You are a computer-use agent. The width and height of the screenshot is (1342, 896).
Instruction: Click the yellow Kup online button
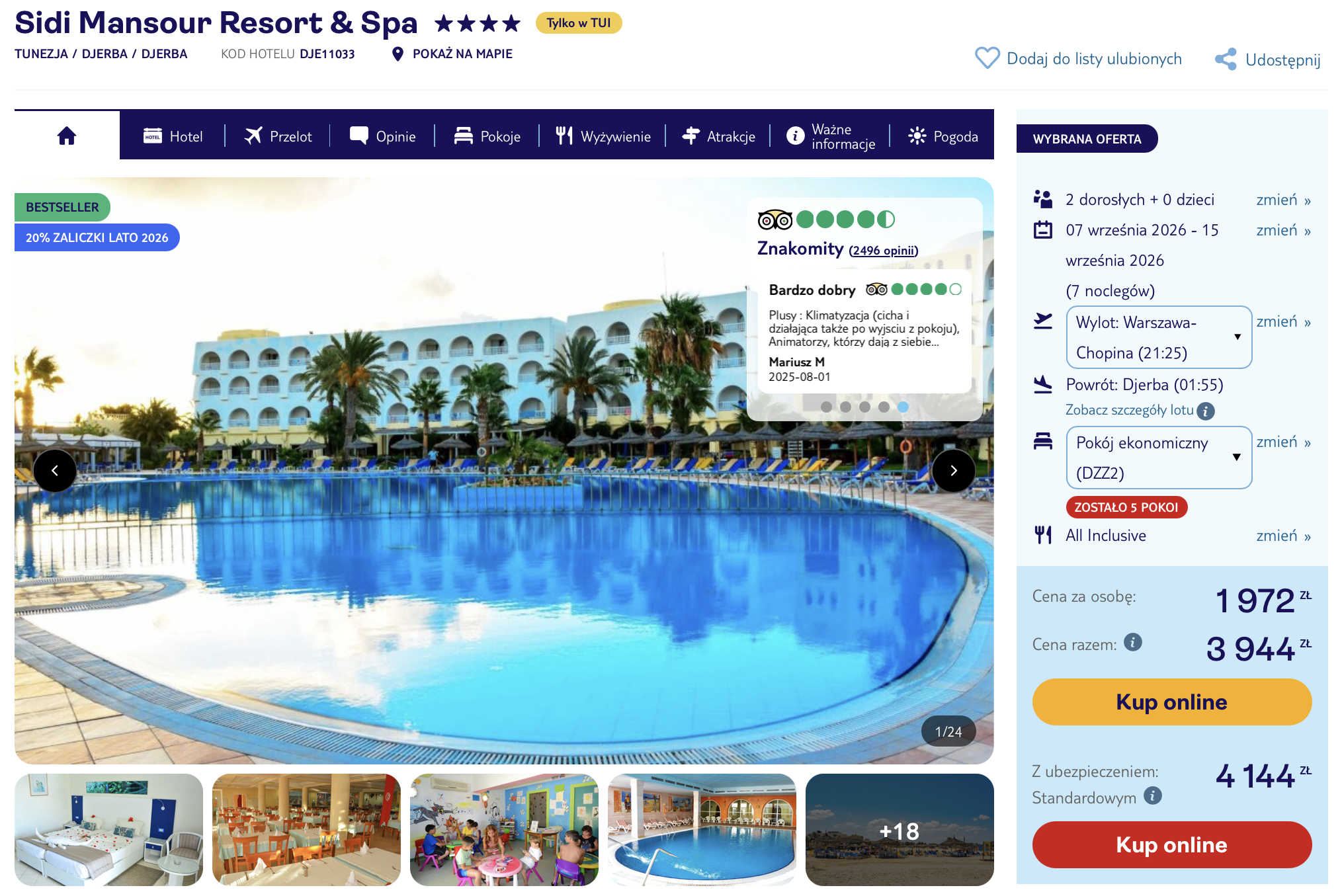point(1171,702)
